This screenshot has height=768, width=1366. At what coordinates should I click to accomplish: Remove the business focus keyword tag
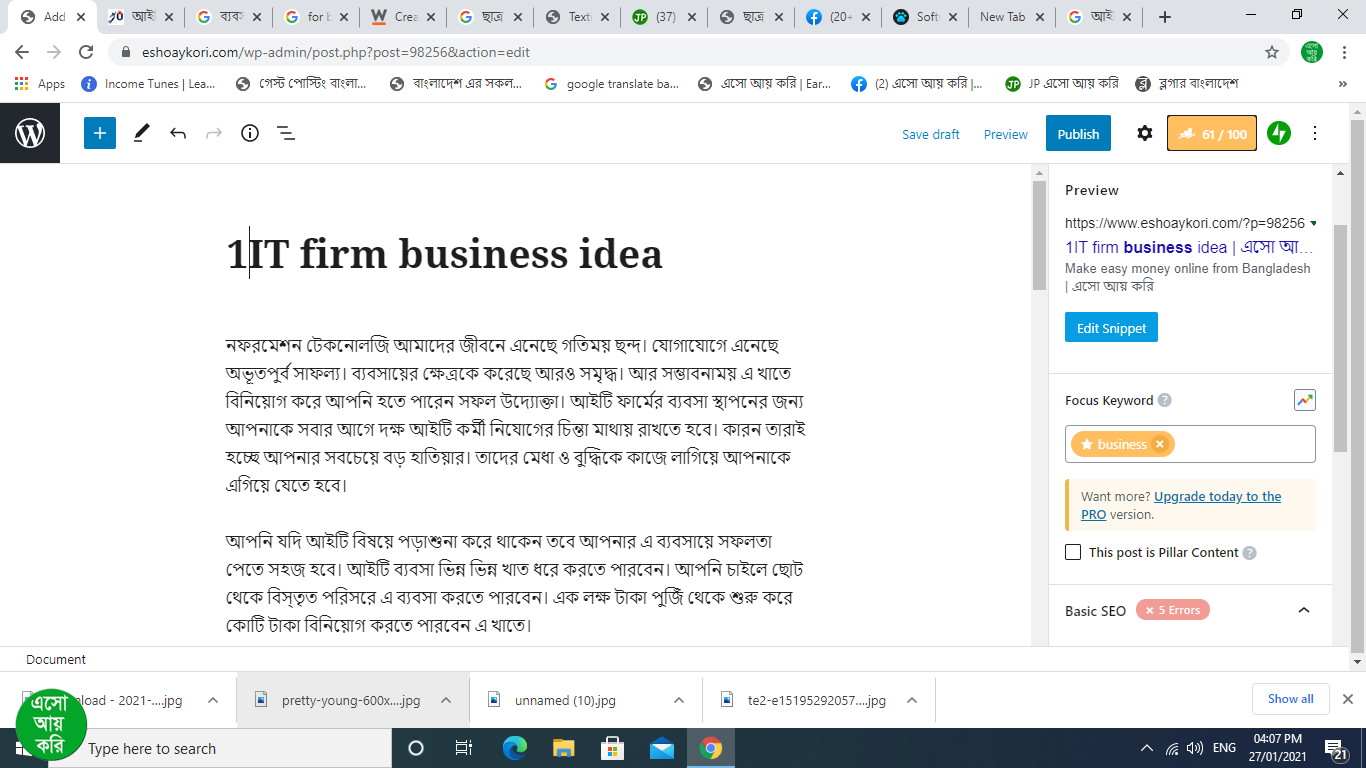click(1160, 444)
